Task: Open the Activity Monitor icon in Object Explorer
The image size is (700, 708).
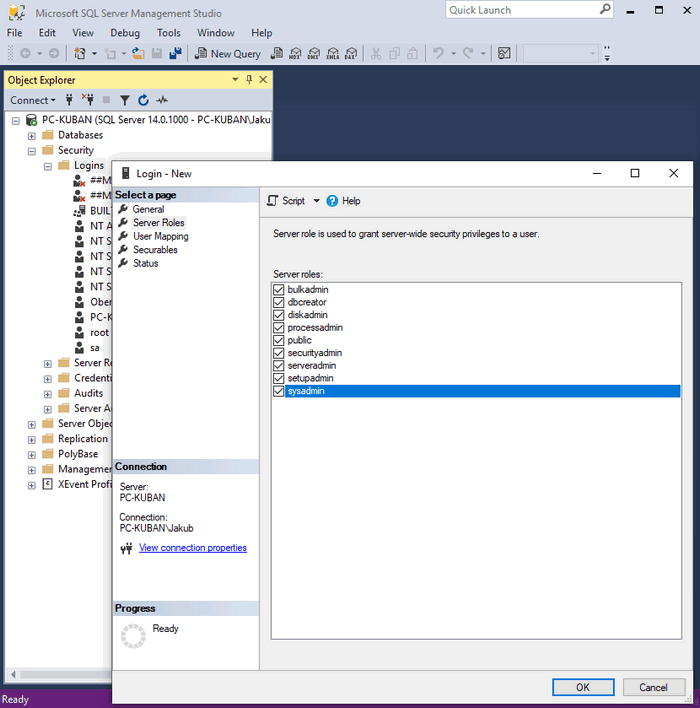Action: pos(162,100)
